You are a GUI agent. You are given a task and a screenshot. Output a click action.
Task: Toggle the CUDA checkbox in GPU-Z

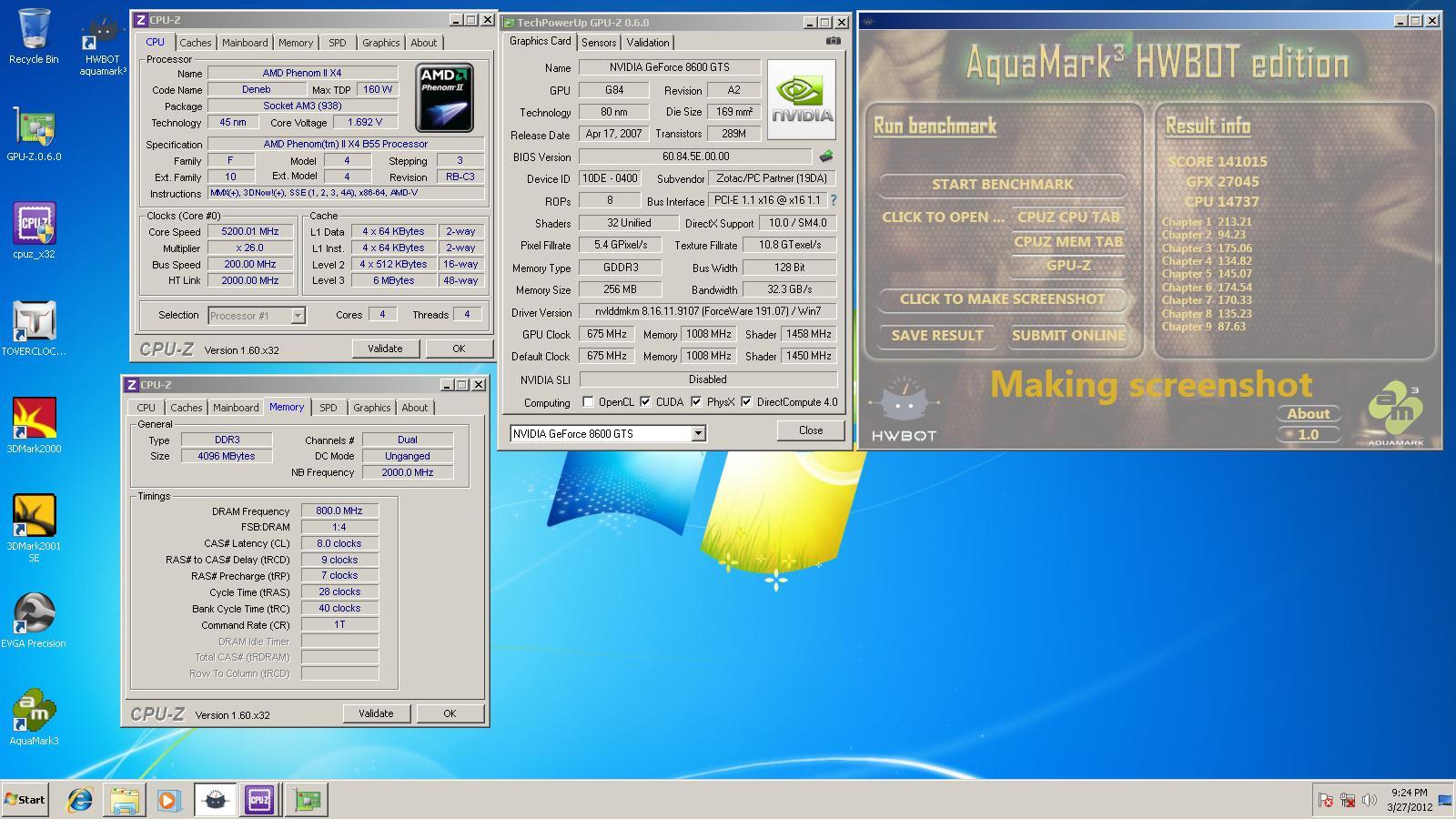pos(645,402)
